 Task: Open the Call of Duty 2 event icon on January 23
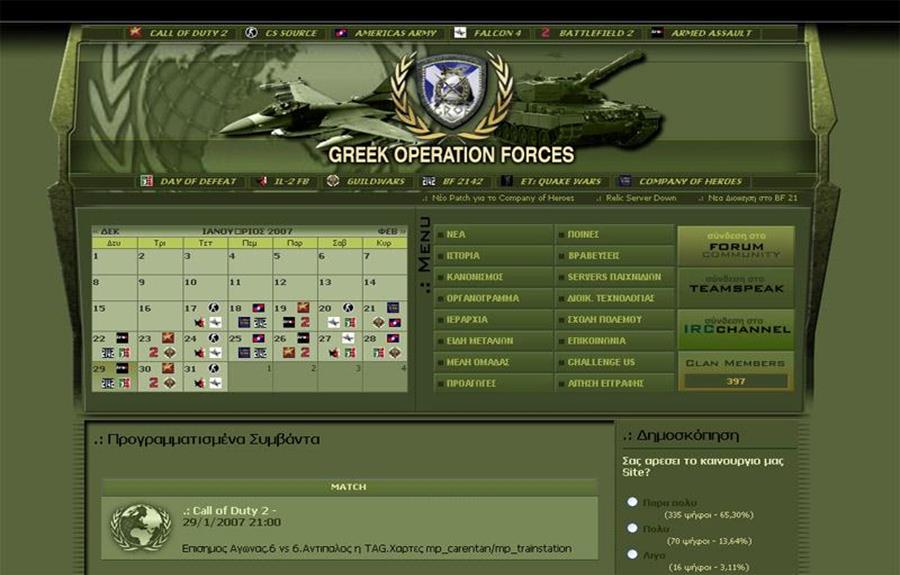click(x=168, y=337)
